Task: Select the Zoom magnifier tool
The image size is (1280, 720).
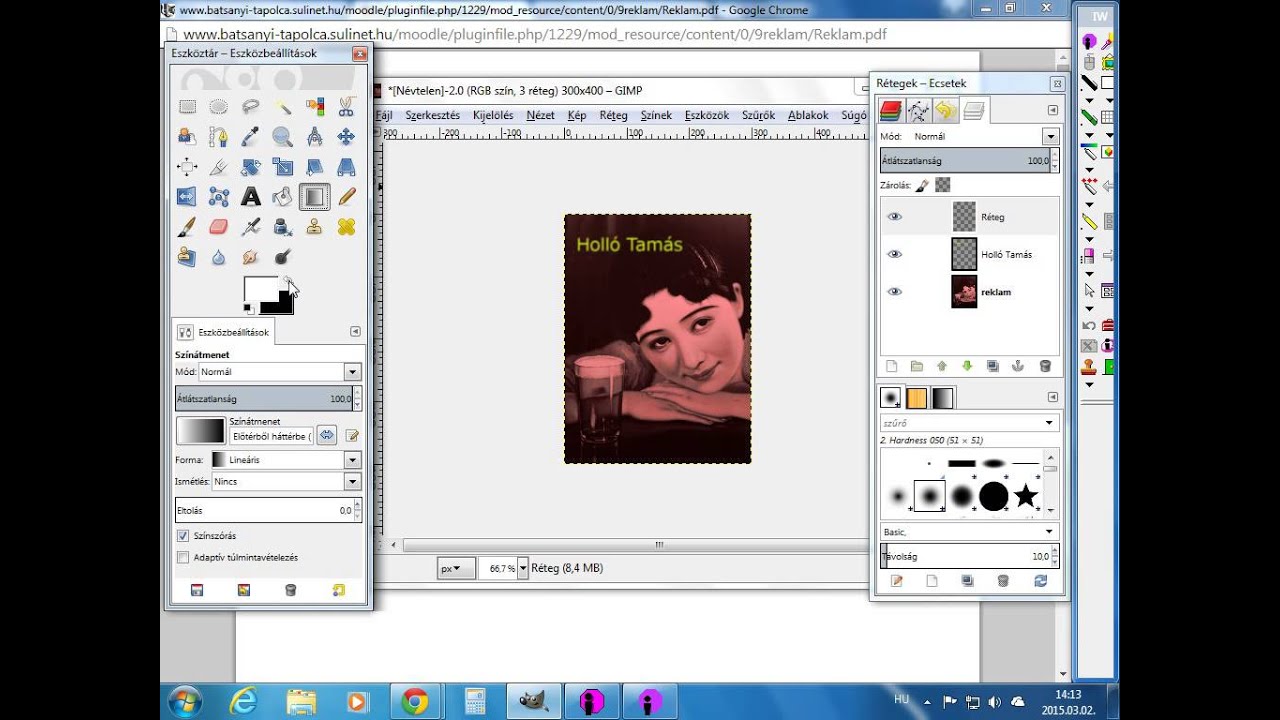Action: [283, 137]
